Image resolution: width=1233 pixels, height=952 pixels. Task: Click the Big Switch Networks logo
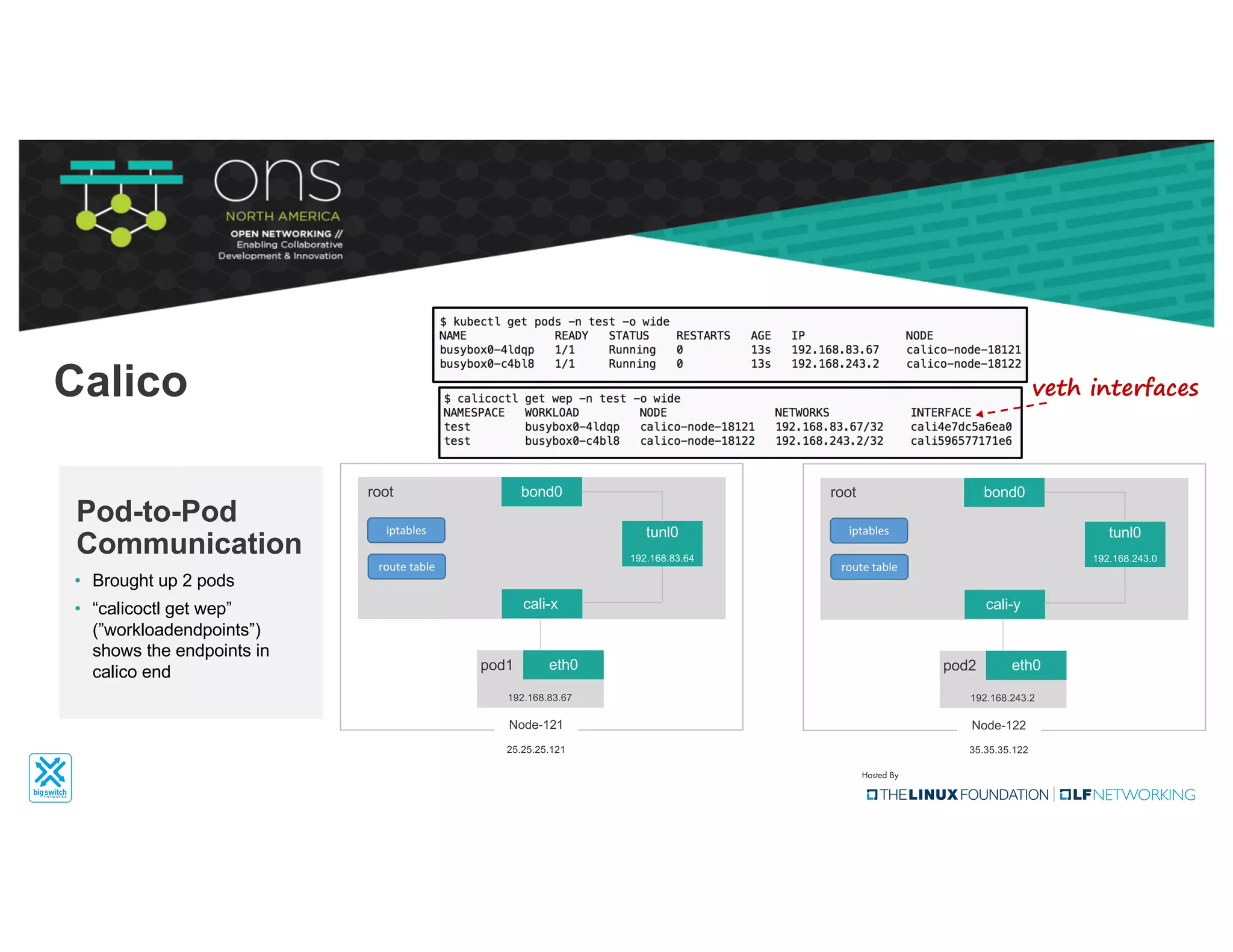[x=50, y=777]
